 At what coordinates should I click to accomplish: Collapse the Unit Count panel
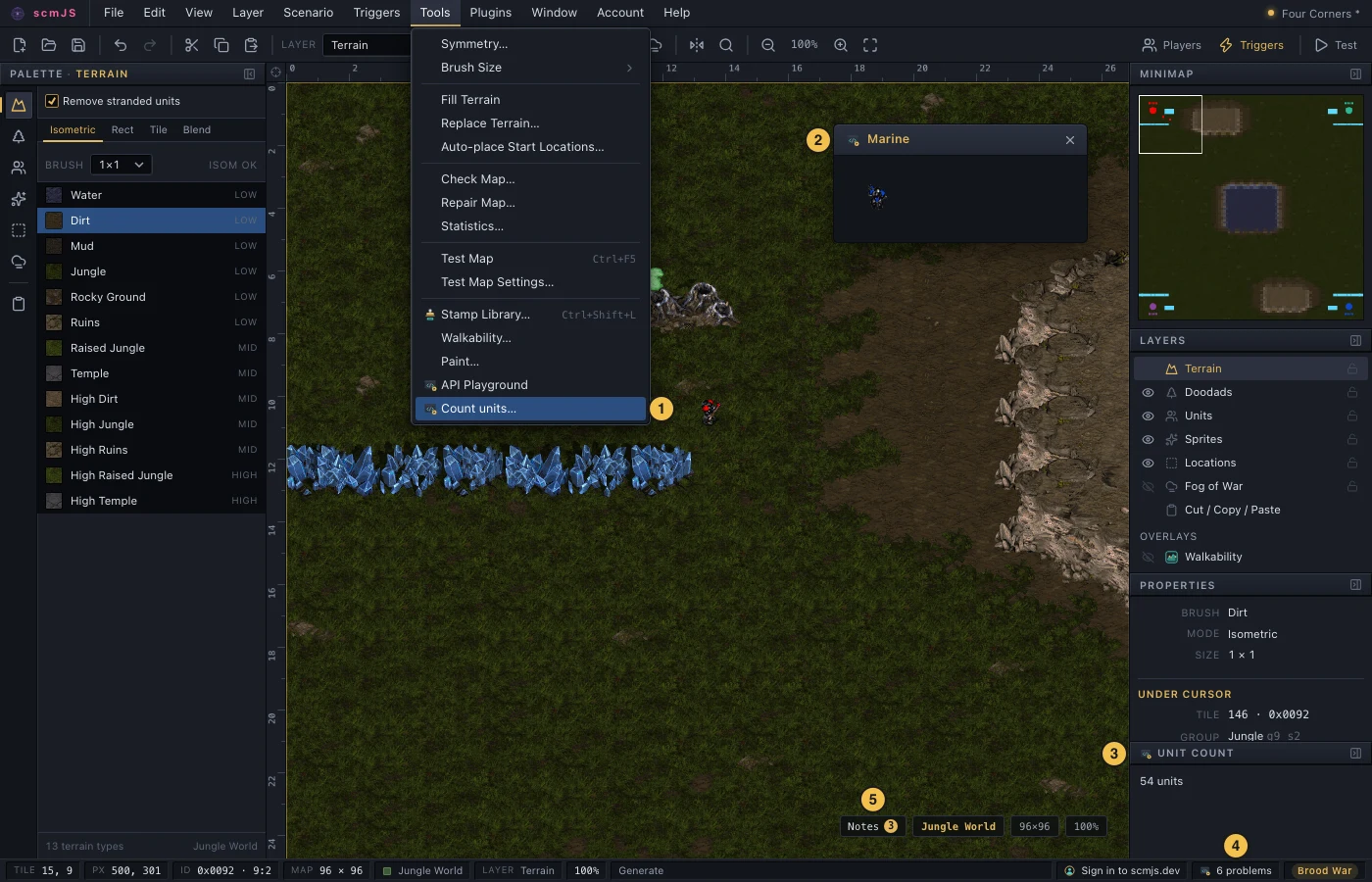coord(1355,754)
